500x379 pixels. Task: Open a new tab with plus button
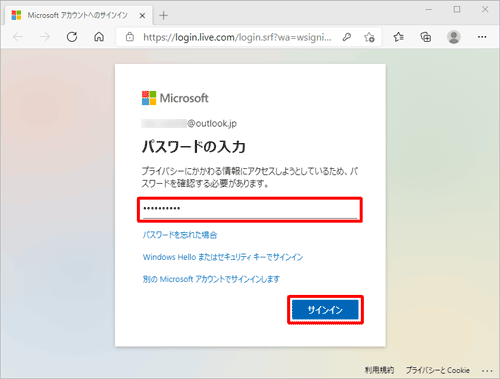click(x=164, y=15)
